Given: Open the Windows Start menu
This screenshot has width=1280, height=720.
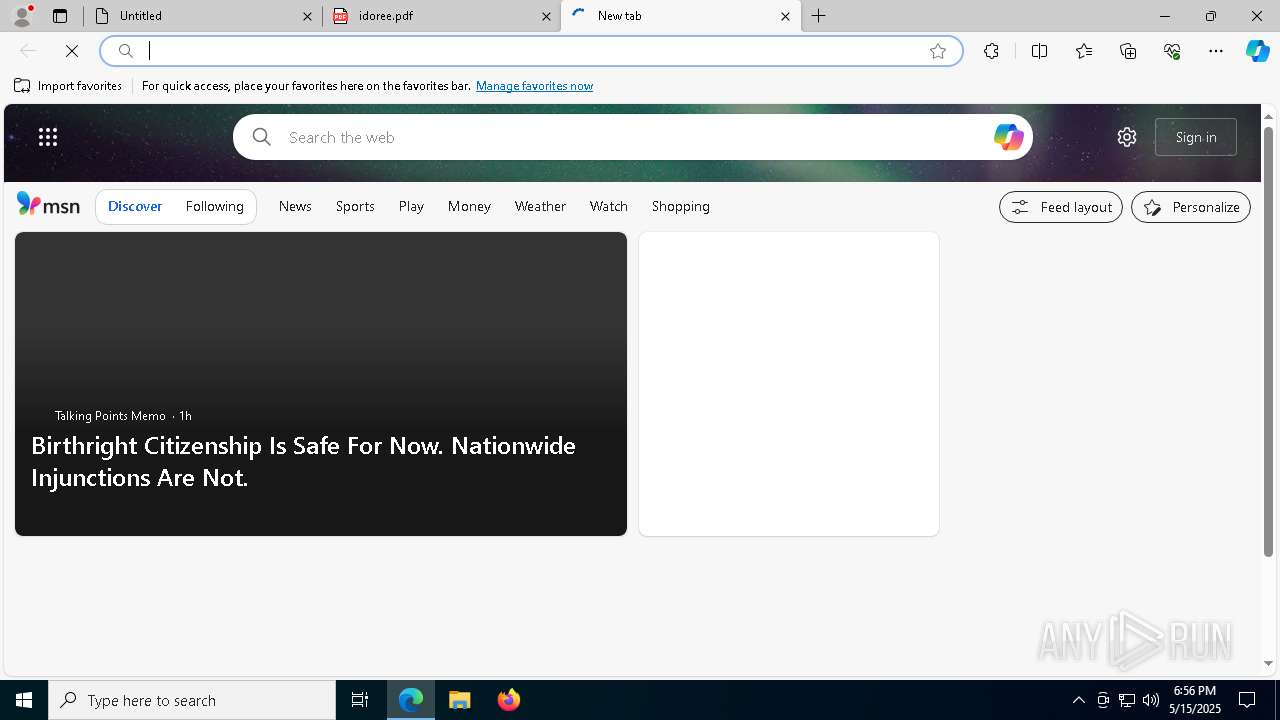Looking at the screenshot, I should pyautogui.click(x=24, y=700).
